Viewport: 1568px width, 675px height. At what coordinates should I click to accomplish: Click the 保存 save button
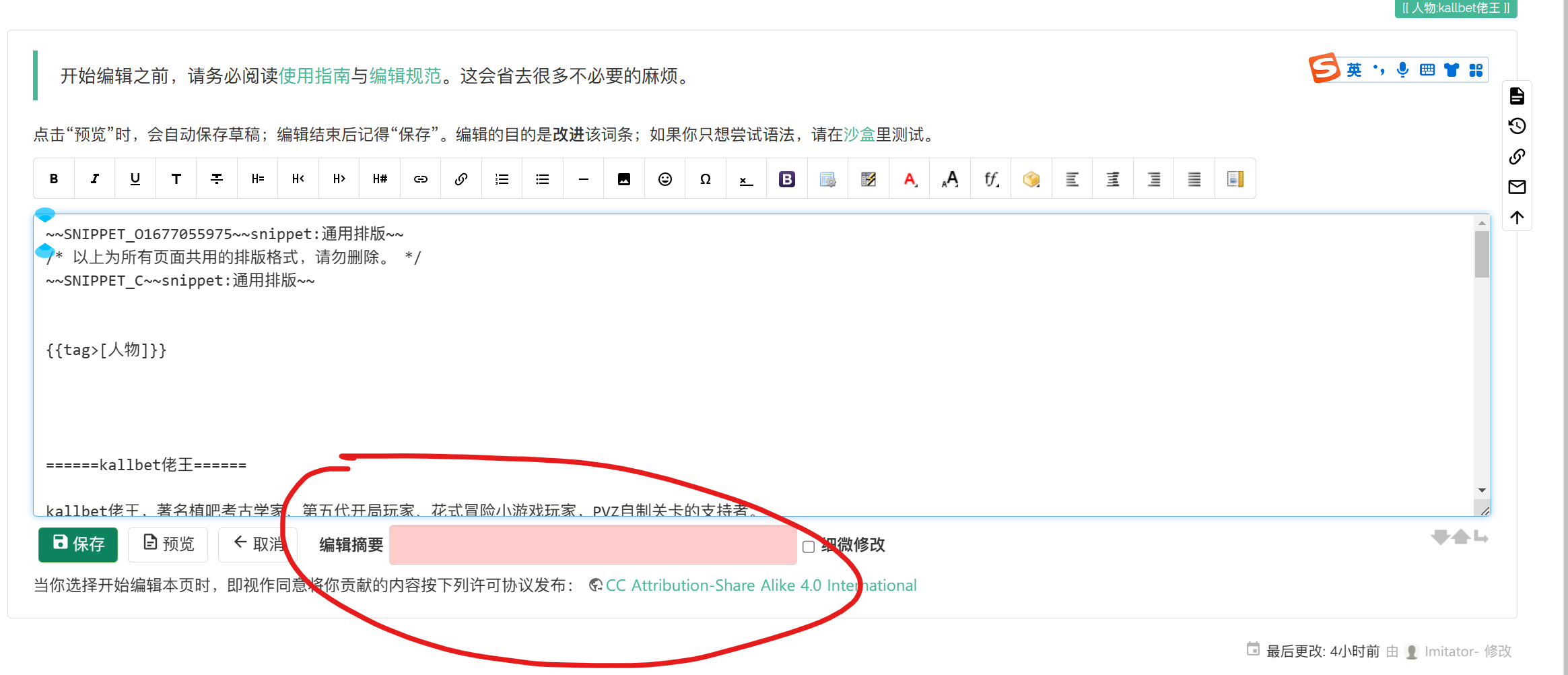click(x=78, y=544)
